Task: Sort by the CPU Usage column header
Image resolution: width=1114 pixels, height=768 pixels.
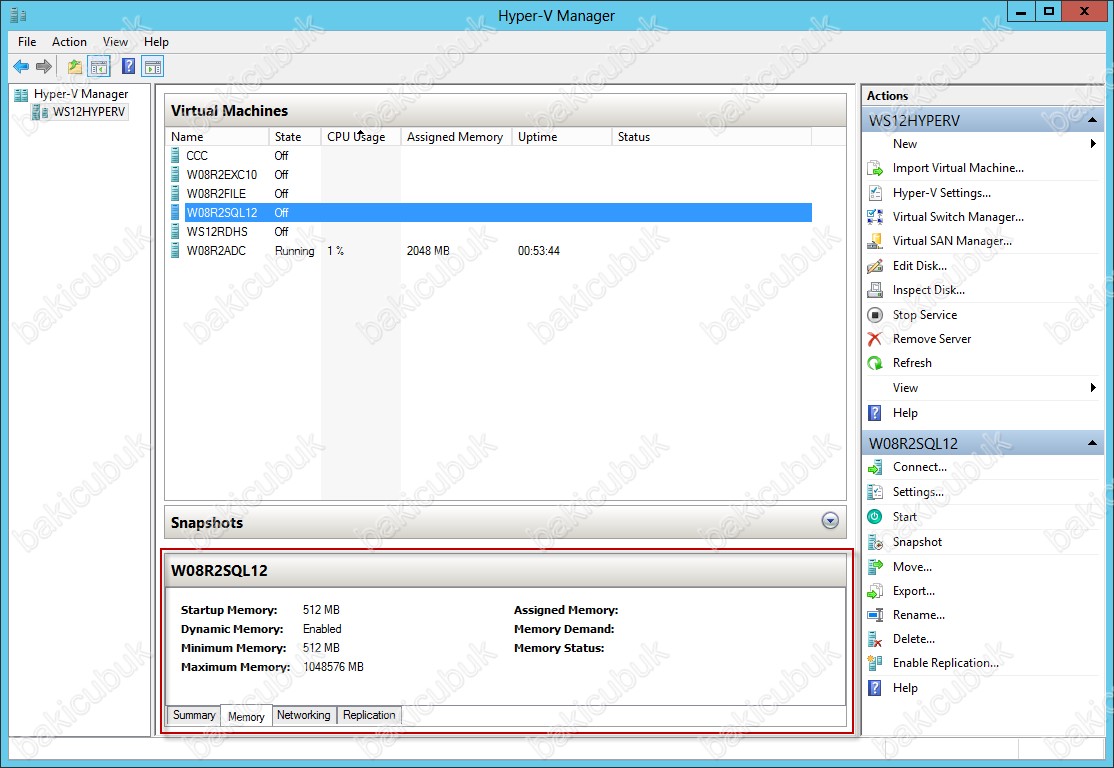Action: coord(361,136)
